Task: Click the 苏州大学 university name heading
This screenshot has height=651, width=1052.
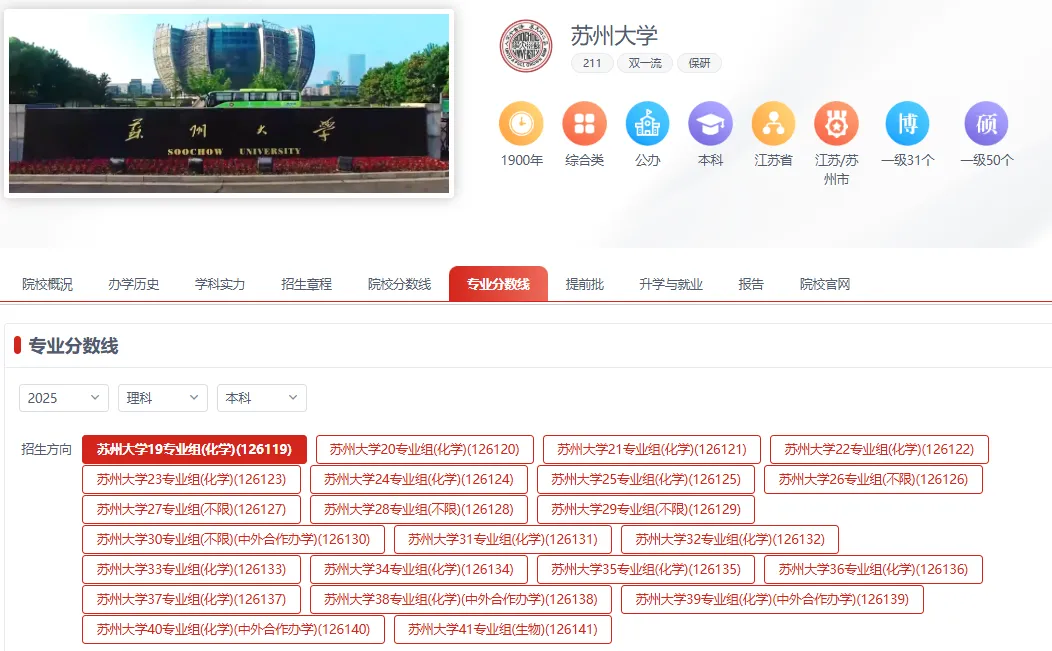Action: pyautogui.click(x=614, y=36)
